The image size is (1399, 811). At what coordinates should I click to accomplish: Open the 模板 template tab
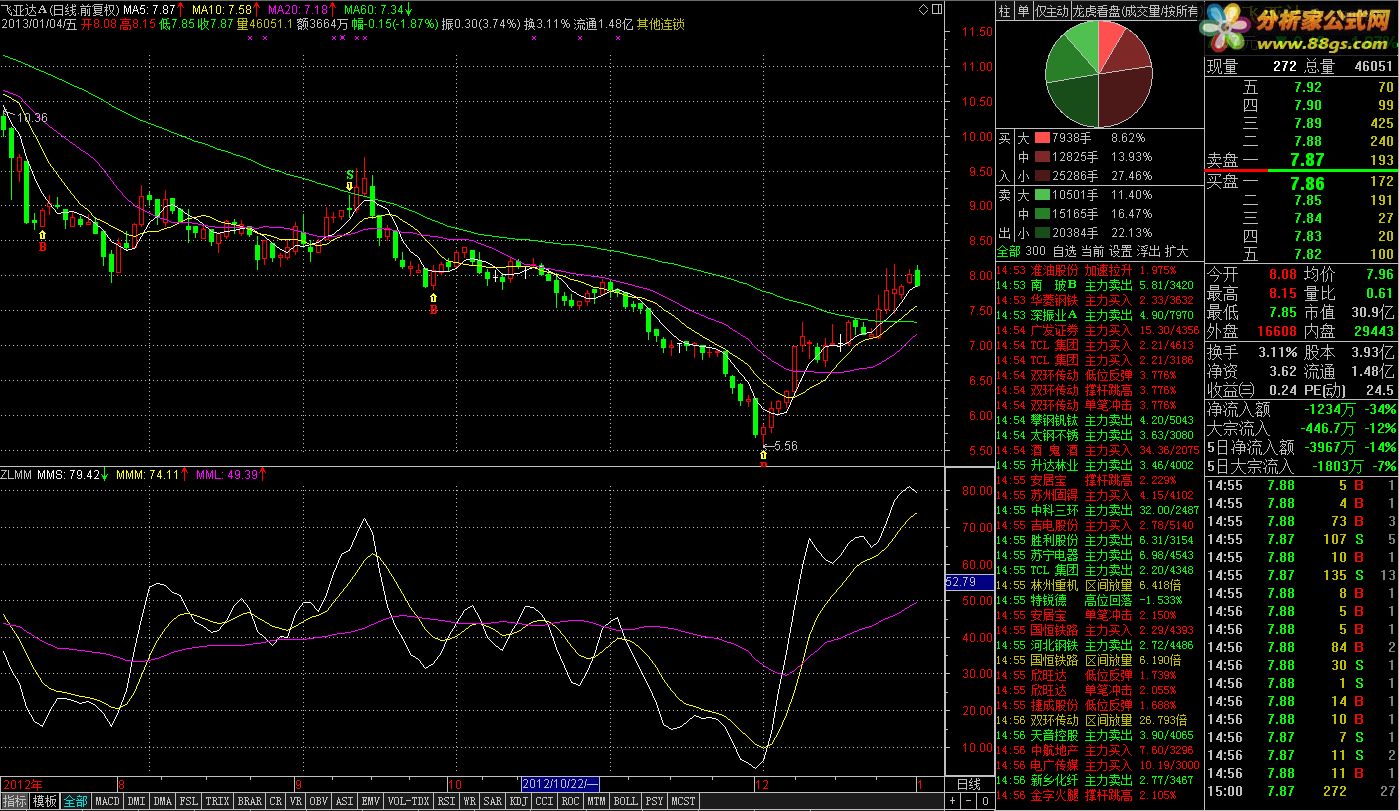tap(44, 801)
